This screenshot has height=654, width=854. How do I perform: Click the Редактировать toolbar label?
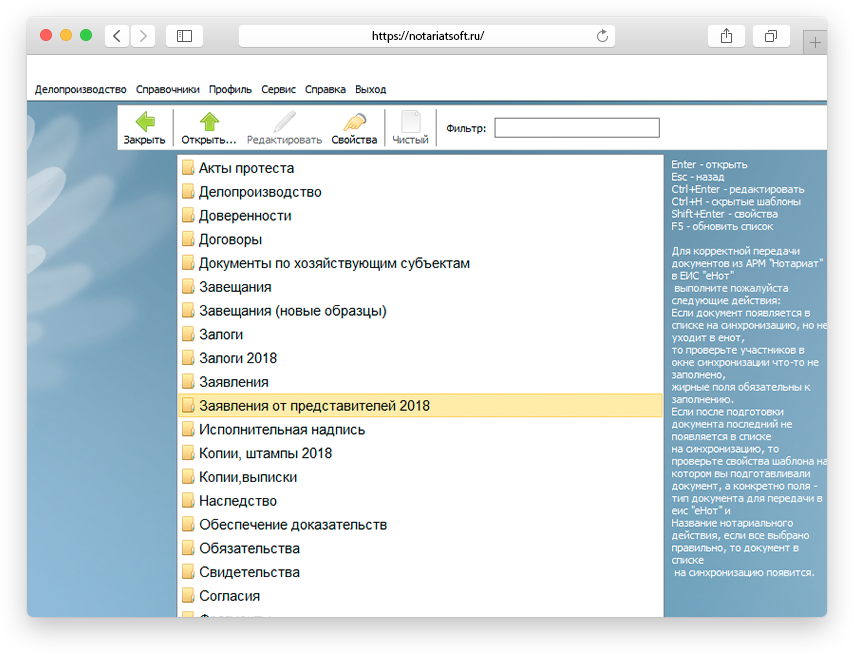click(284, 140)
